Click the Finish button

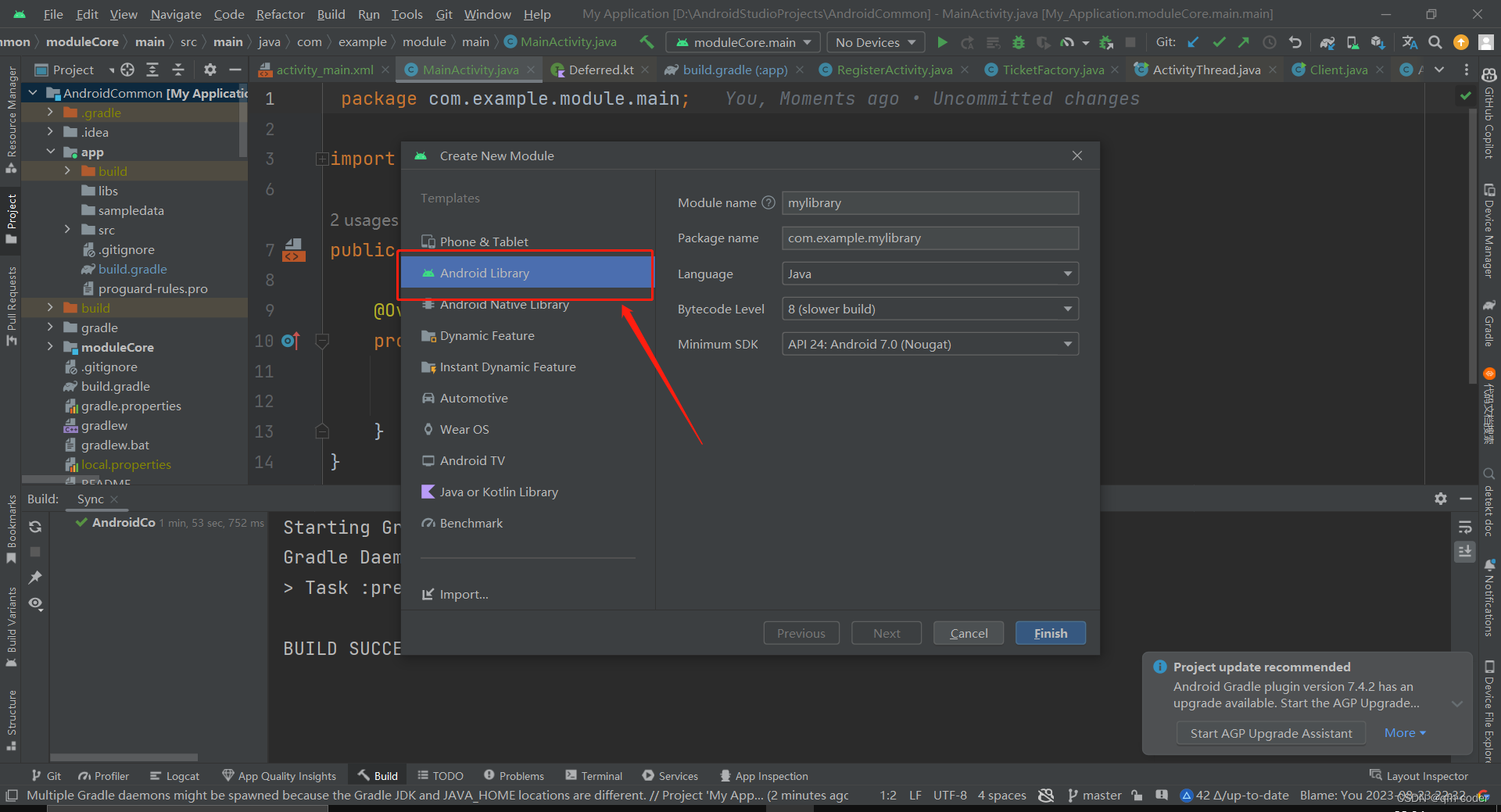(x=1050, y=633)
